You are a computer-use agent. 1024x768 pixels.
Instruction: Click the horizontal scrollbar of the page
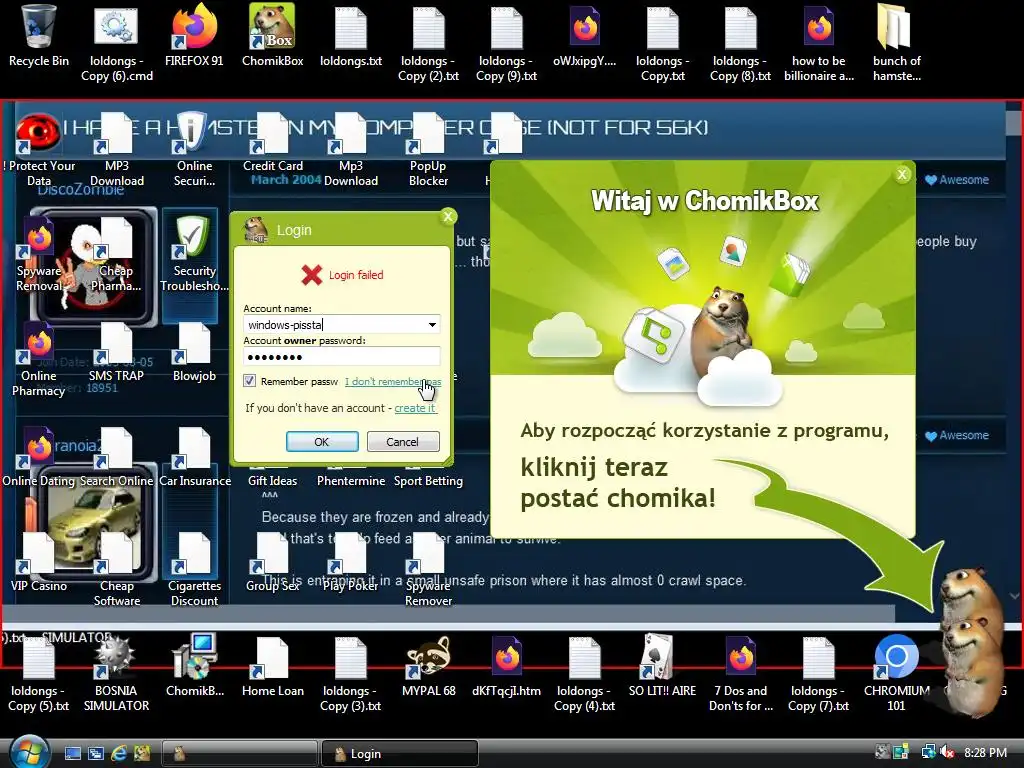pyautogui.click(x=449, y=613)
